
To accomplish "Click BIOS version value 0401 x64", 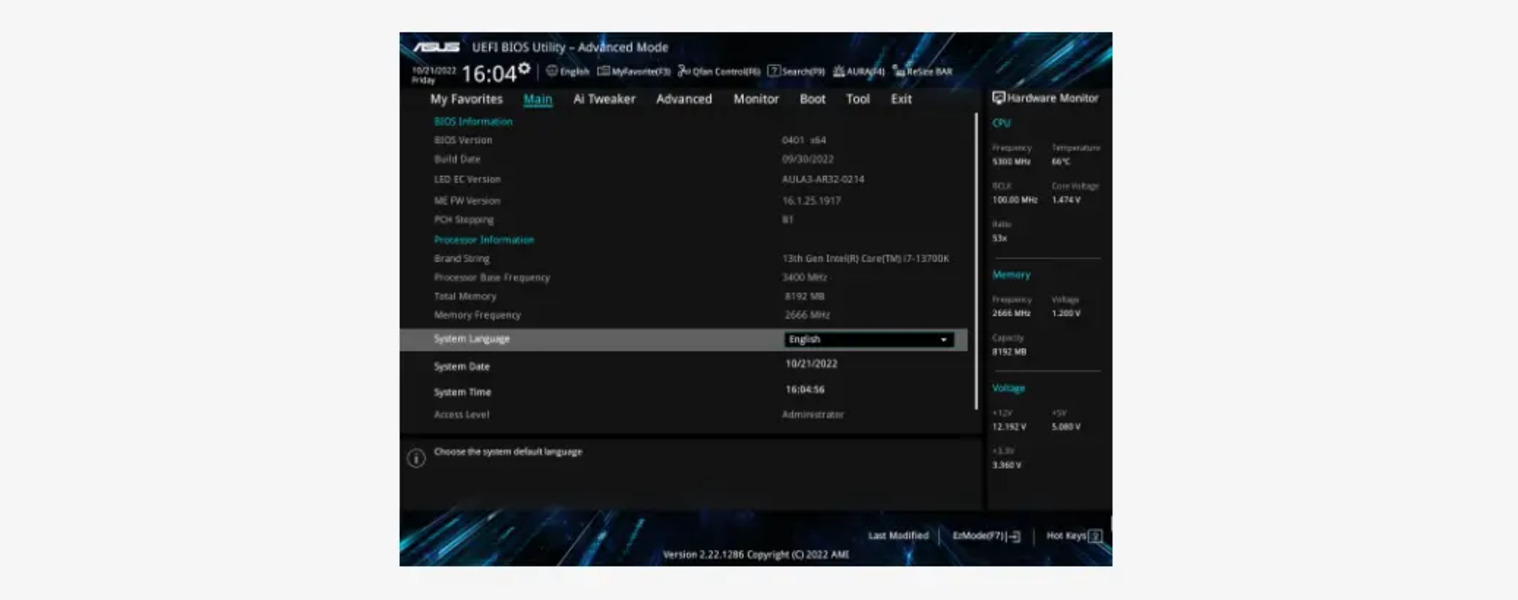I will click(804, 141).
